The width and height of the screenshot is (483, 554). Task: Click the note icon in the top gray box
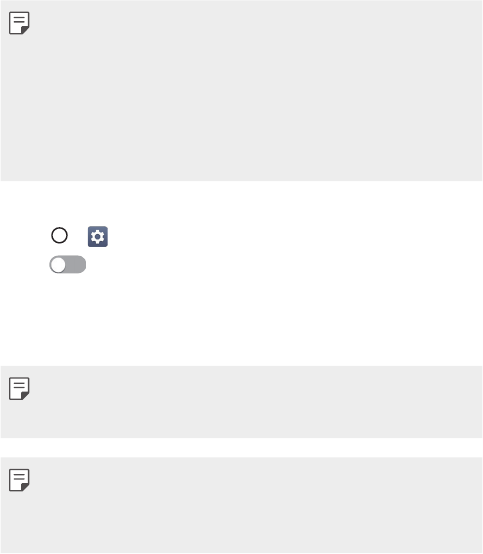pos(19,23)
